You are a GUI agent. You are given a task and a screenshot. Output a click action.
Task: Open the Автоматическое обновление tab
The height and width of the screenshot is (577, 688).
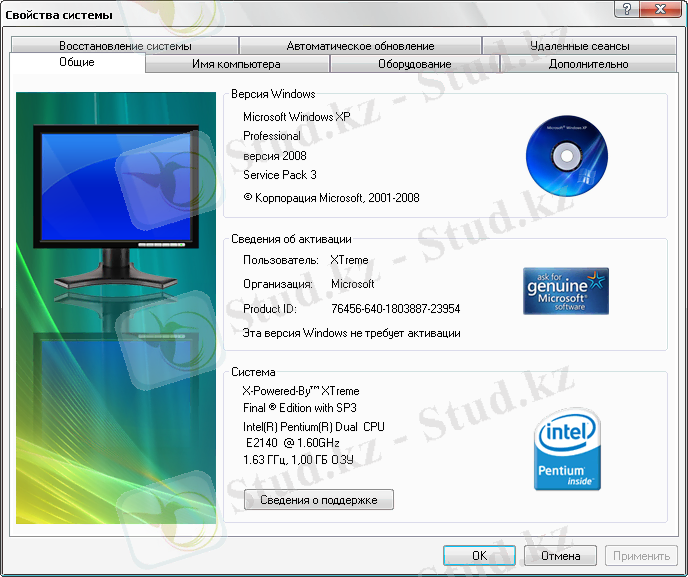[360, 46]
